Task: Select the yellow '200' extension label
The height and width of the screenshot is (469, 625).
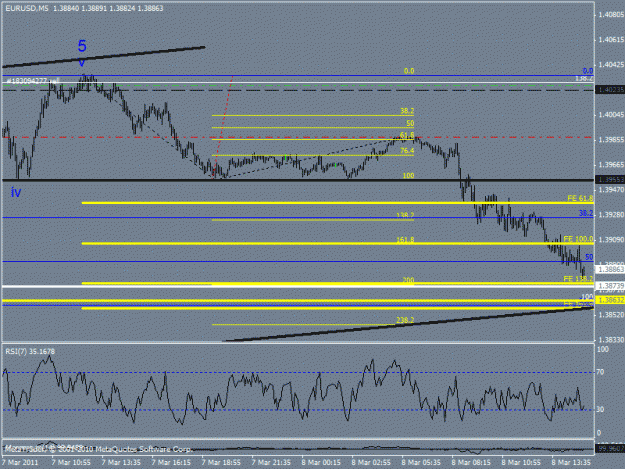Action: coord(408,280)
